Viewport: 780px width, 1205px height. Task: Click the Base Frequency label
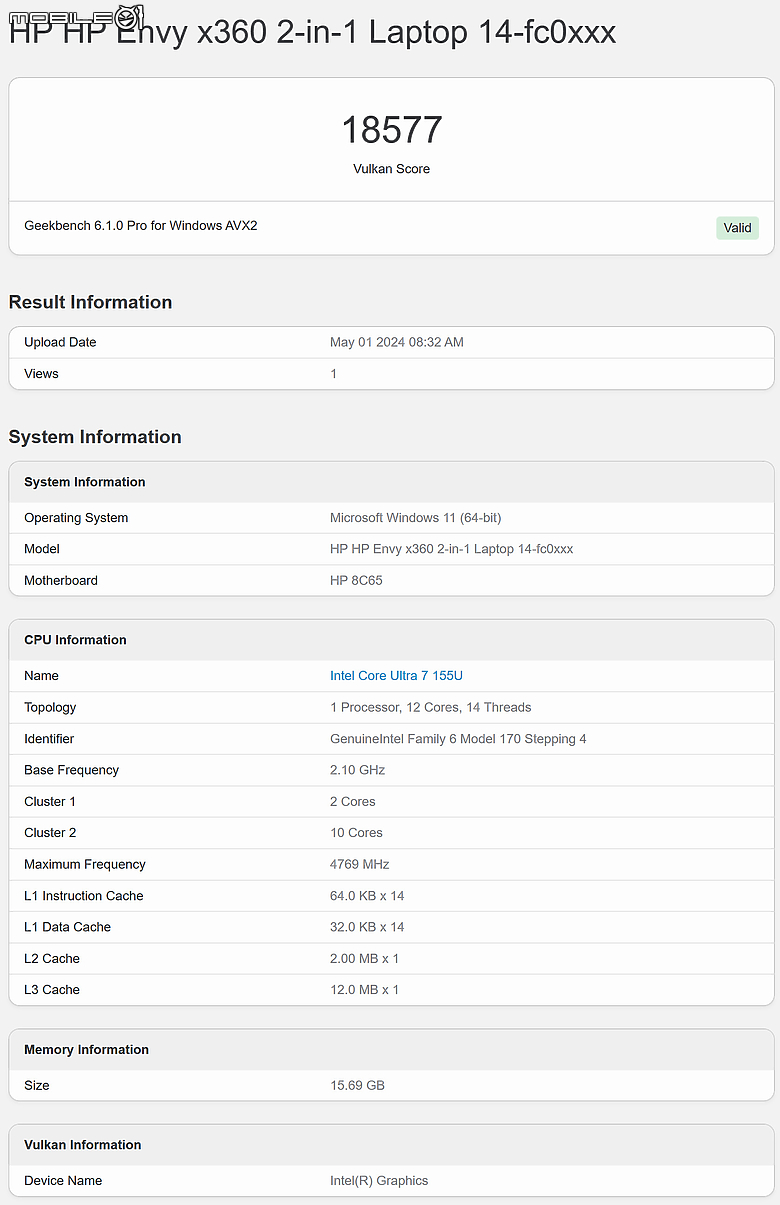pyautogui.click(x=71, y=770)
